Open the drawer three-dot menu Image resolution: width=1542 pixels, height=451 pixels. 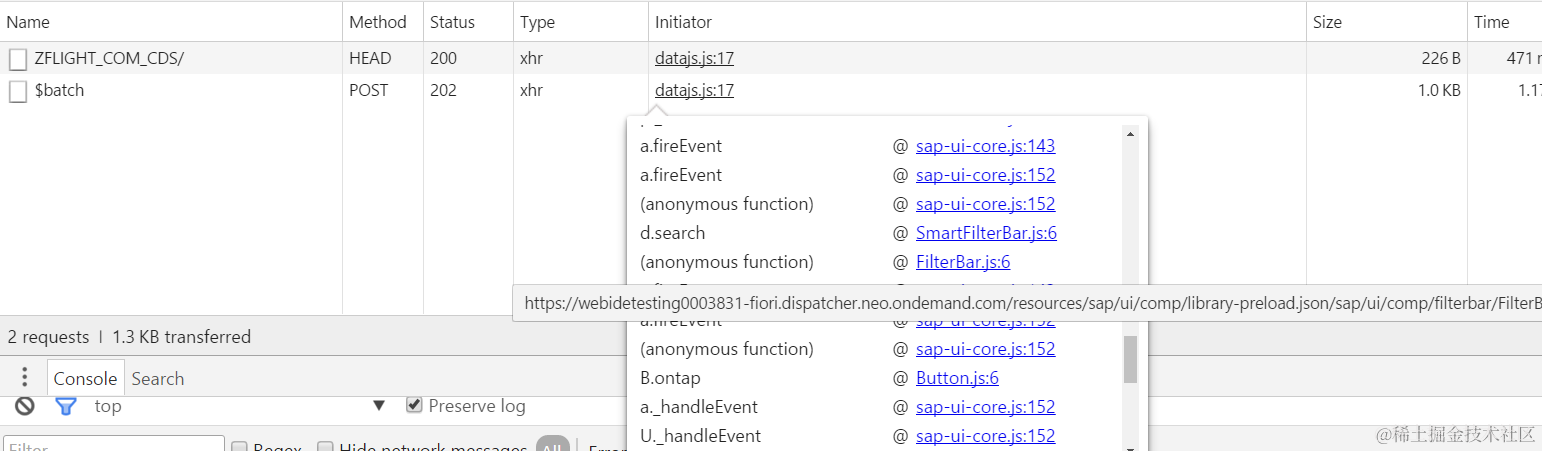[x=25, y=378]
